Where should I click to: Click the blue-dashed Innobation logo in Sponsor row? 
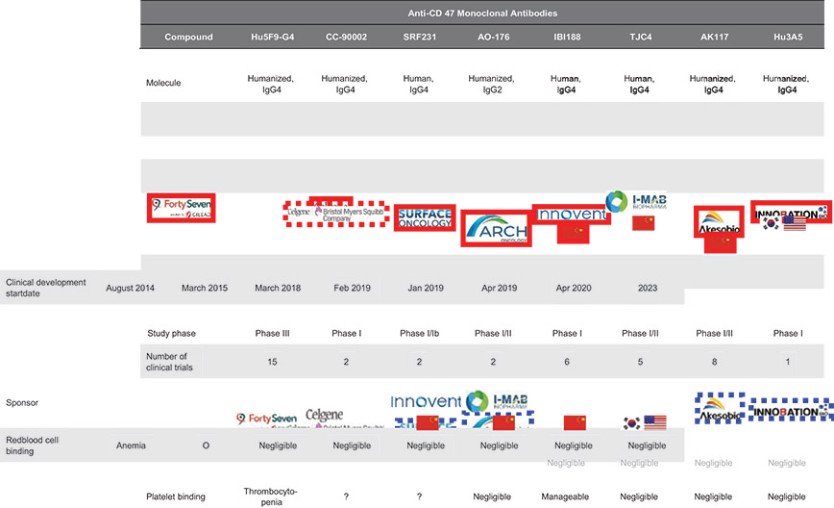click(x=791, y=410)
